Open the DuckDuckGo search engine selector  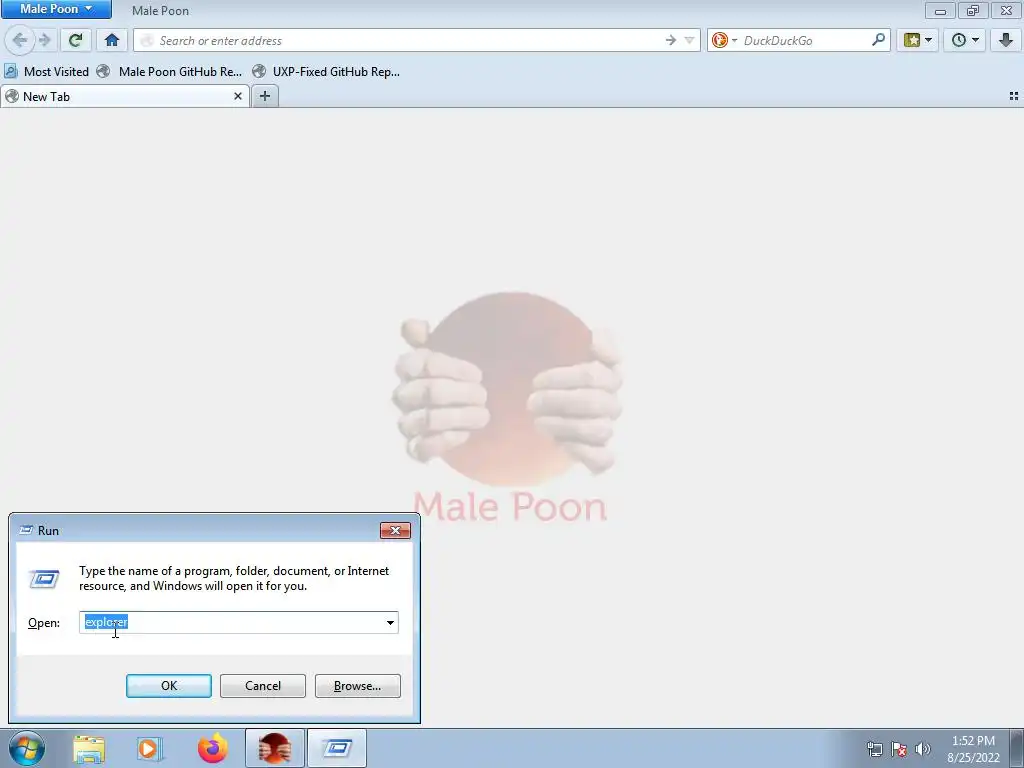(x=724, y=40)
